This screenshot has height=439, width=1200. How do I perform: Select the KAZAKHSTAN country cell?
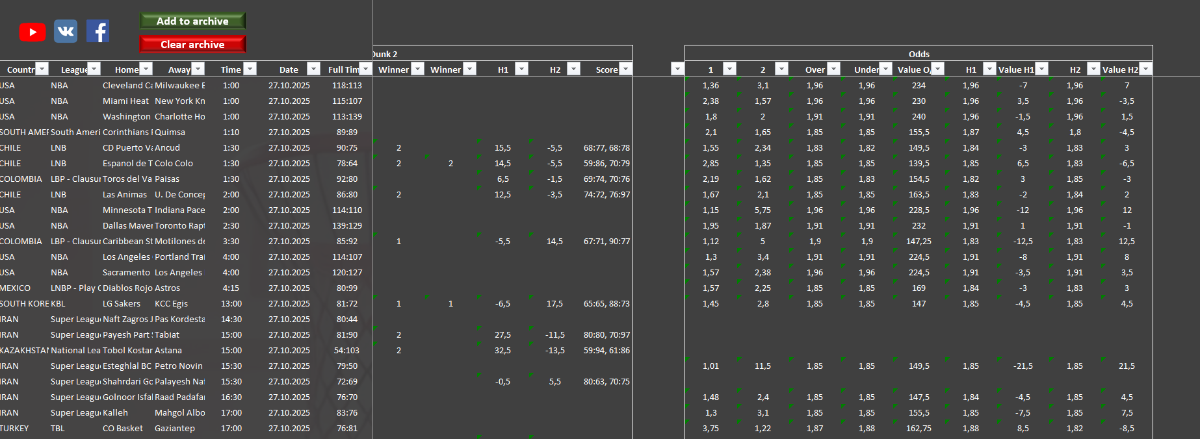pyautogui.click(x=22, y=350)
